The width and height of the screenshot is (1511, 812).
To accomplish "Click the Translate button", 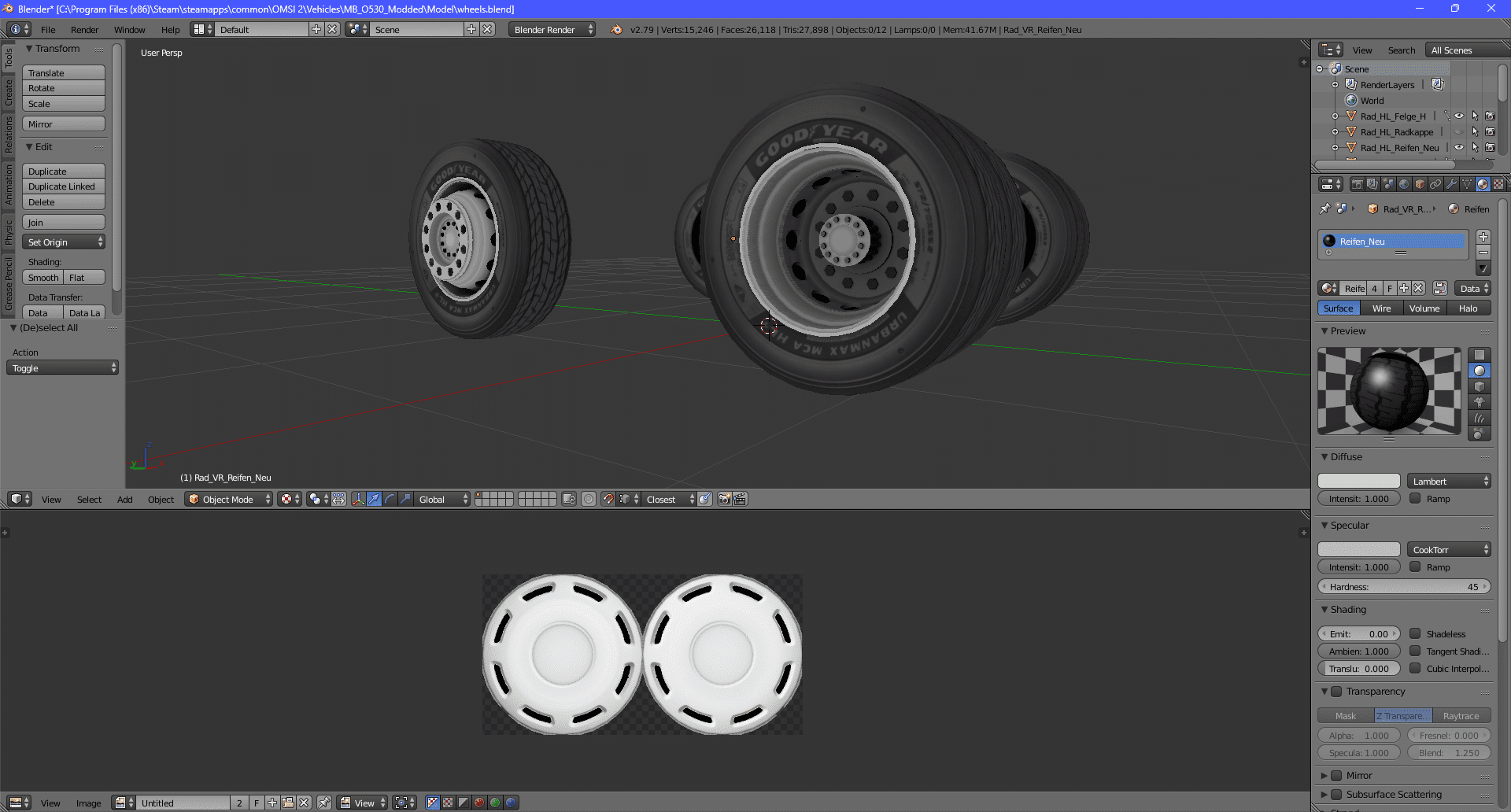I will coord(64,73).
